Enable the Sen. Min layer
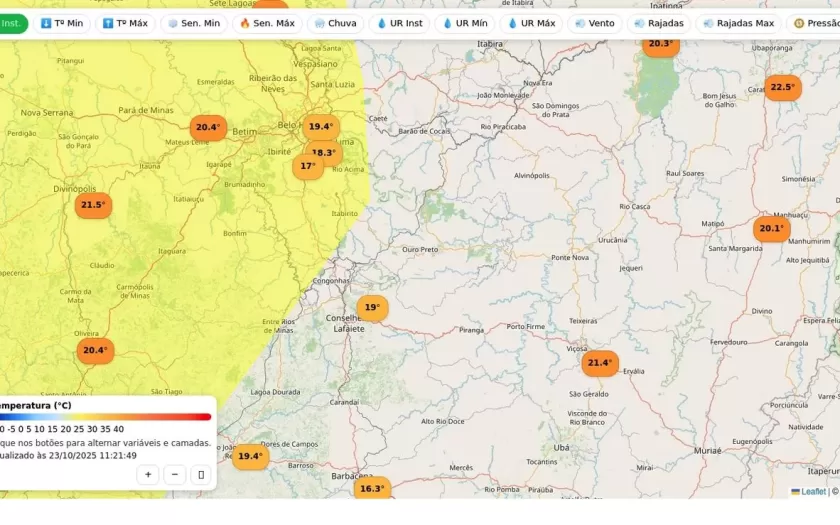 click(193, 23)
